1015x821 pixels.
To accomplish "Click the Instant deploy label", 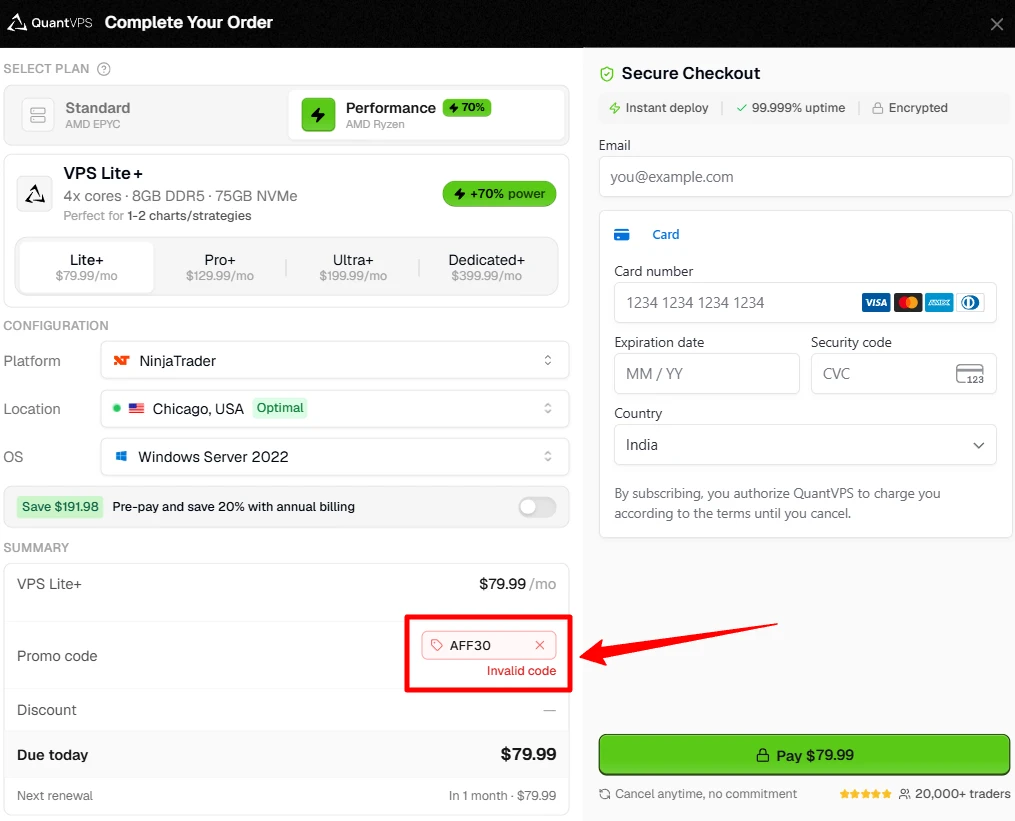I will pos(659,107).
